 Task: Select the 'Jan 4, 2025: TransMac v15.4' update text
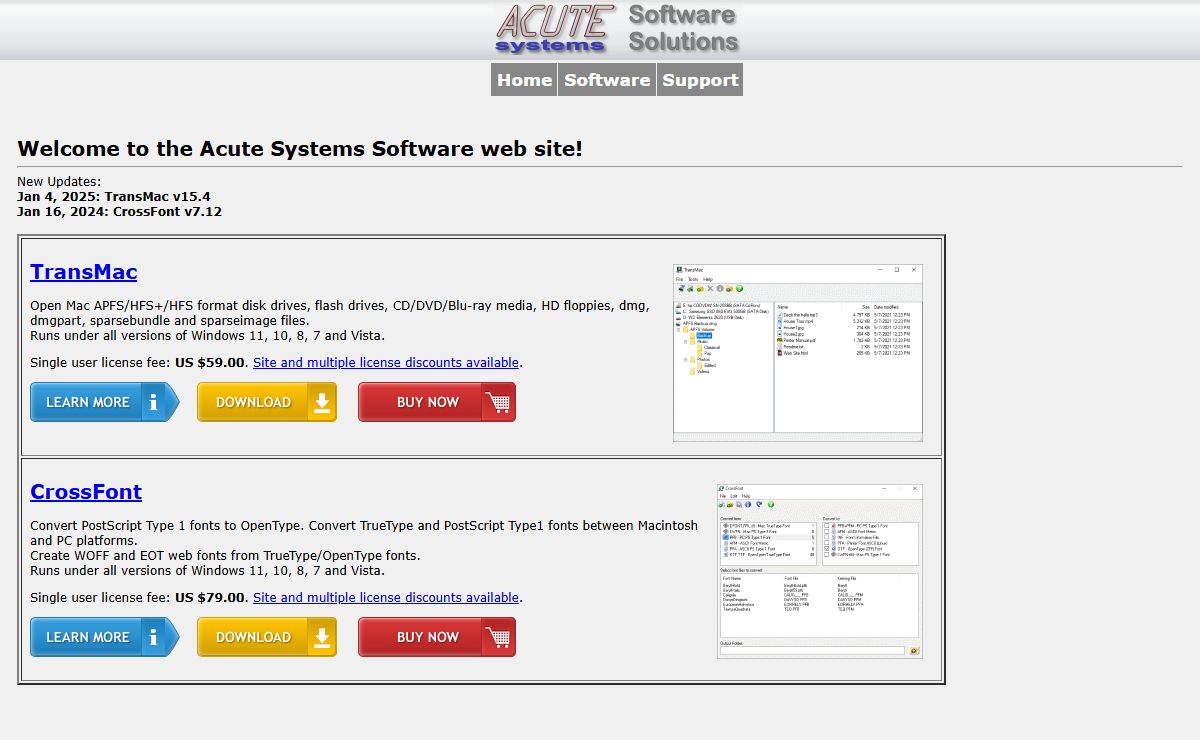pos(114,197)
